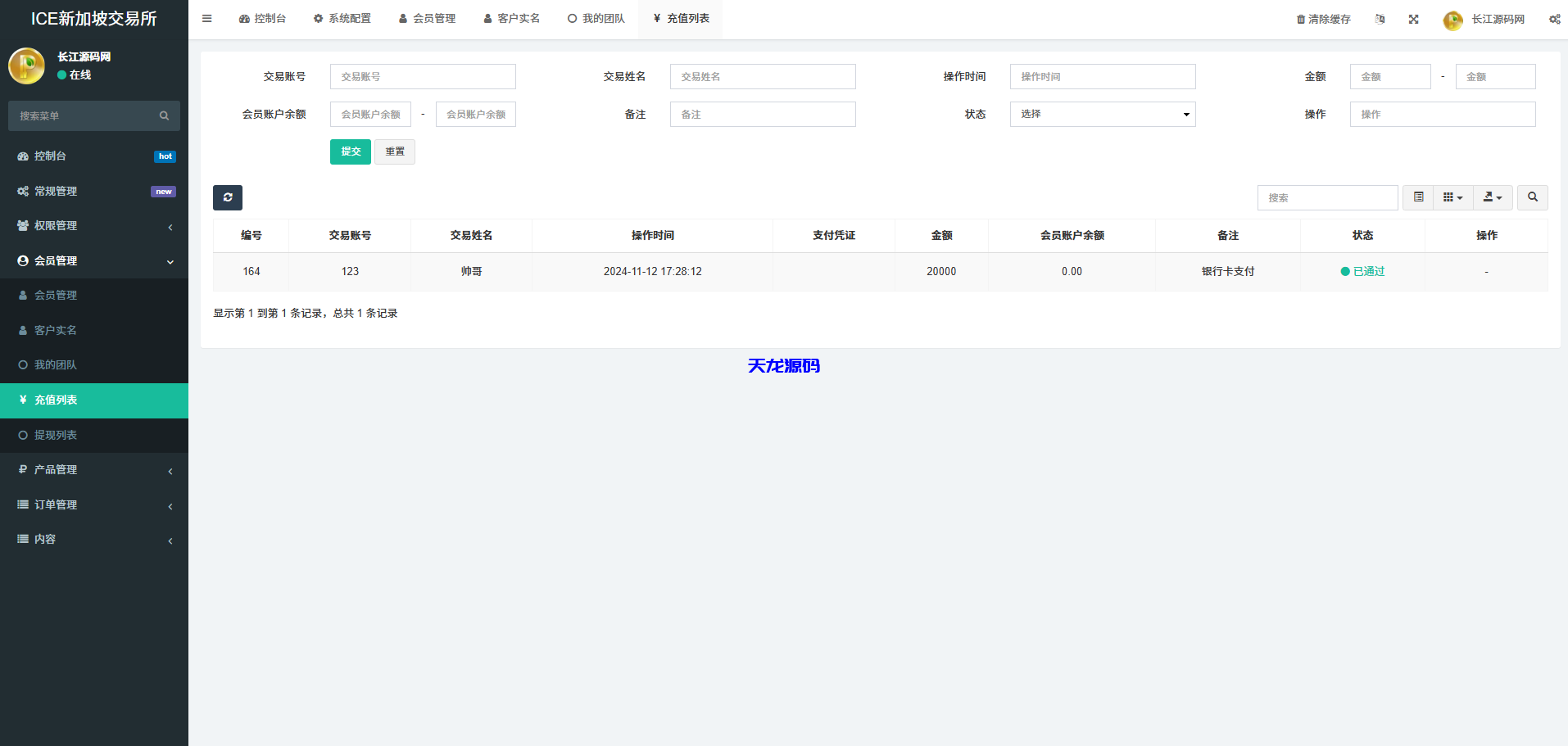
Task: Click the refresh icon above the recharge table
Action: 228,197
